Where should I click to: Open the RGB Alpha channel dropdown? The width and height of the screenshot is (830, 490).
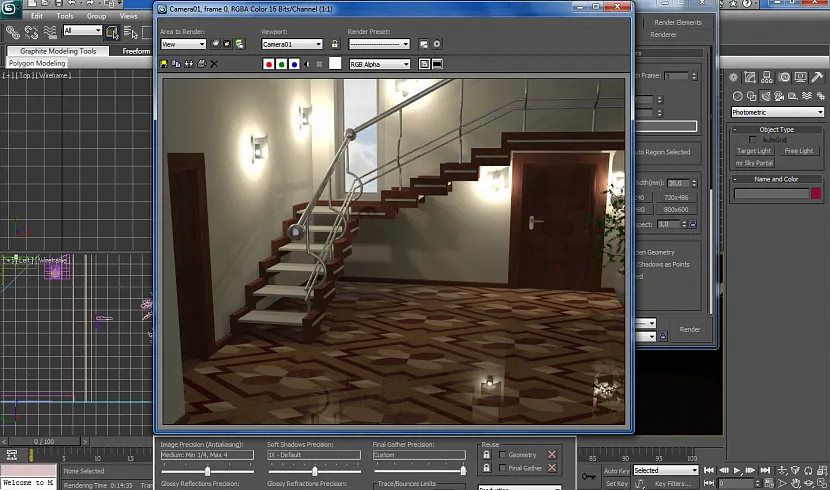point(379,64)
